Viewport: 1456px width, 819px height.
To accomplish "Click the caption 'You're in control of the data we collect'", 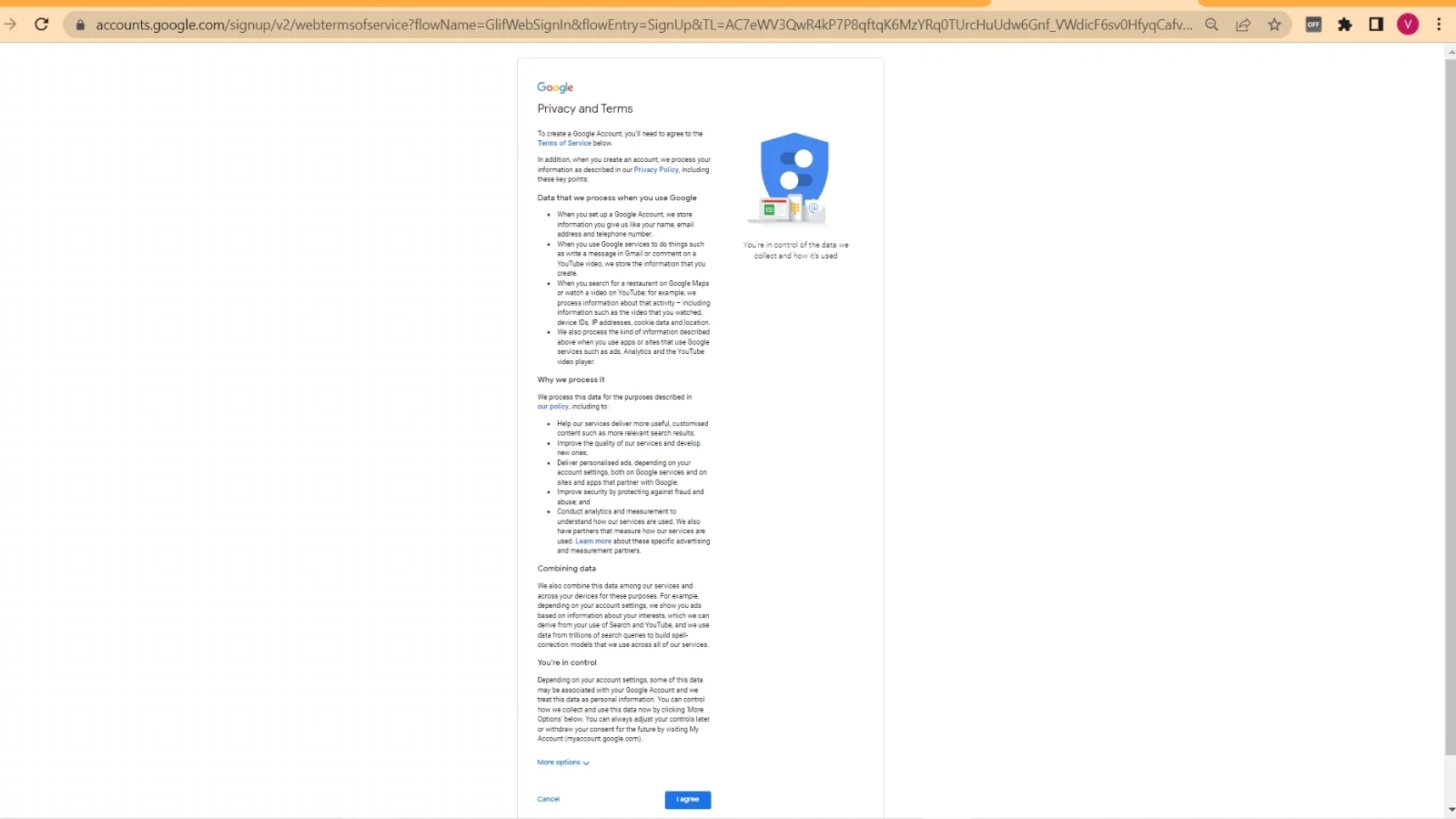I will pos(795,250).
